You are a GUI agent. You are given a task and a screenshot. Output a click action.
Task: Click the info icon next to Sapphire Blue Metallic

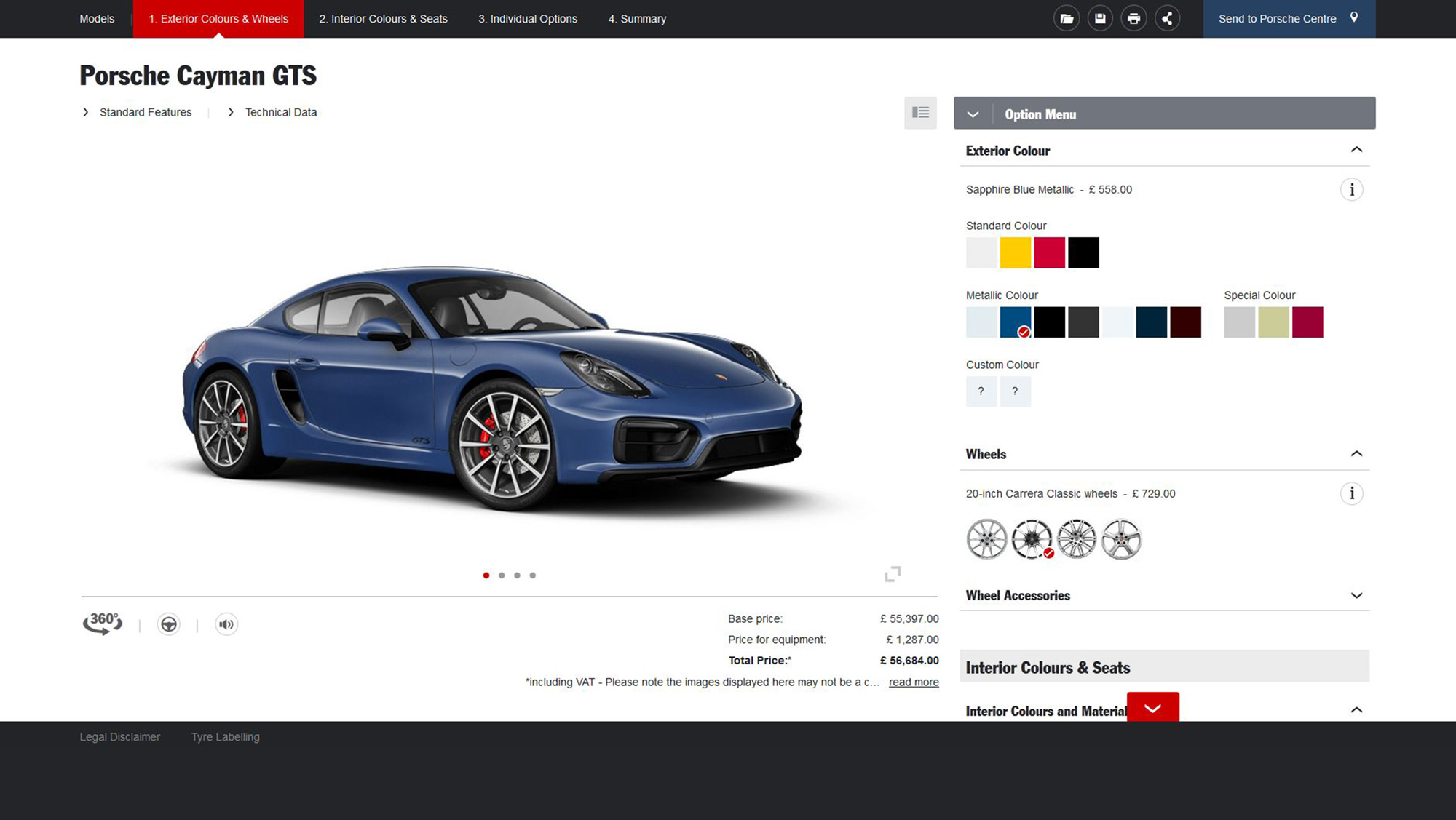[1351, 189]
